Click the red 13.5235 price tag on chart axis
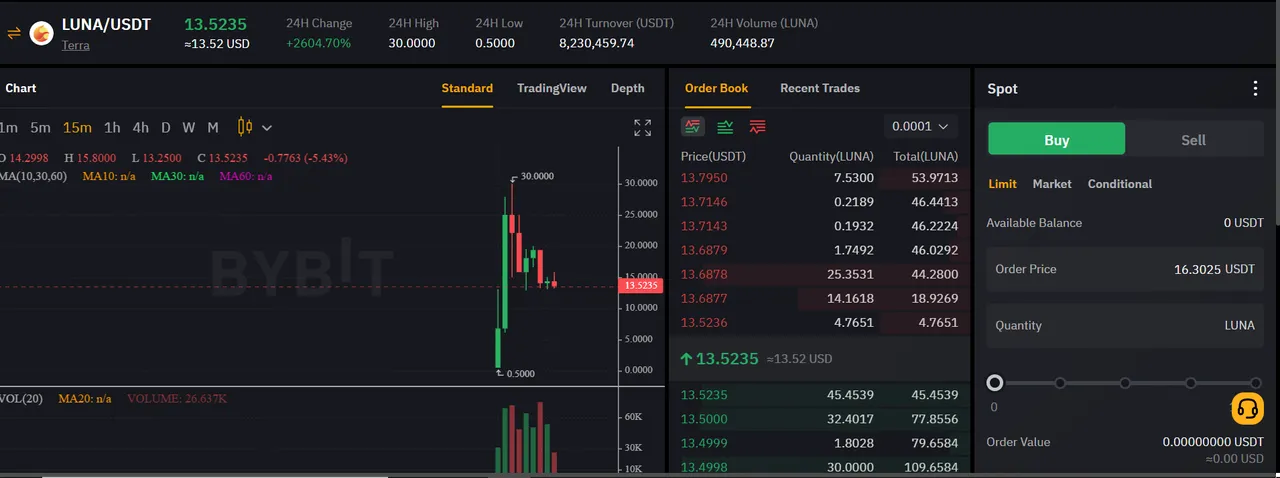Viewport: 1280px width, 478px height. (641, 286)
